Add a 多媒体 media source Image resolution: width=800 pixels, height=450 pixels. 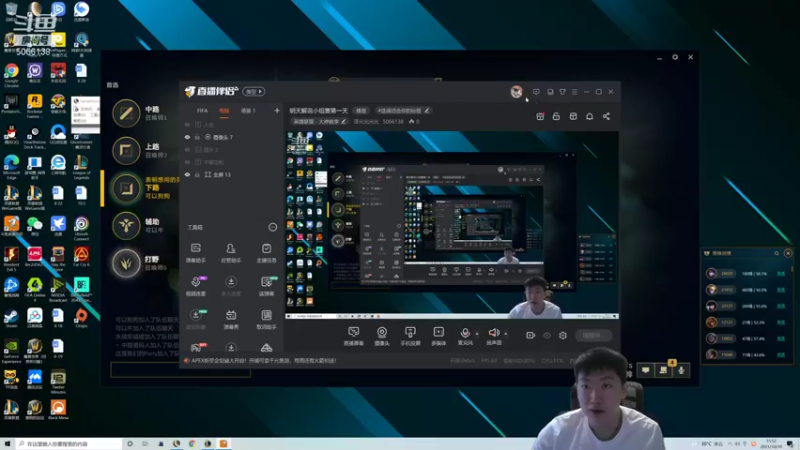coord(438,336)
